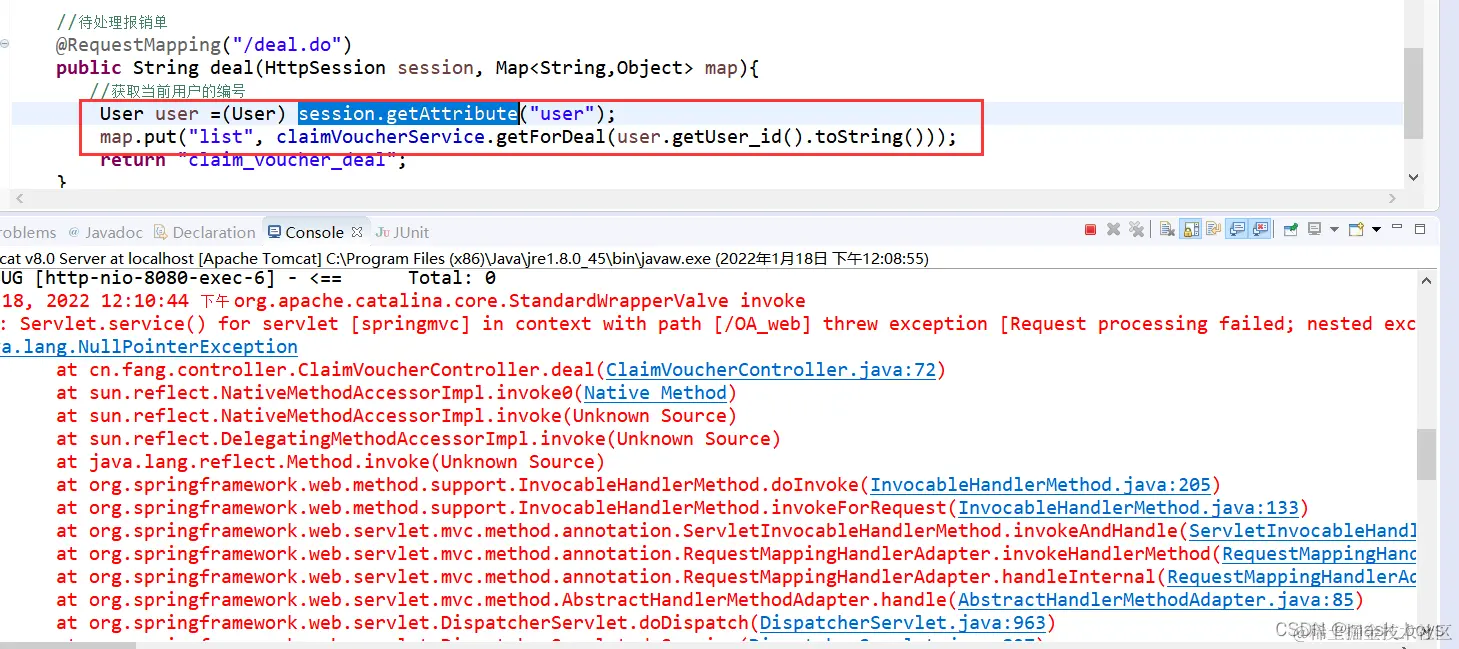Select the Console tab

(314, 232)
